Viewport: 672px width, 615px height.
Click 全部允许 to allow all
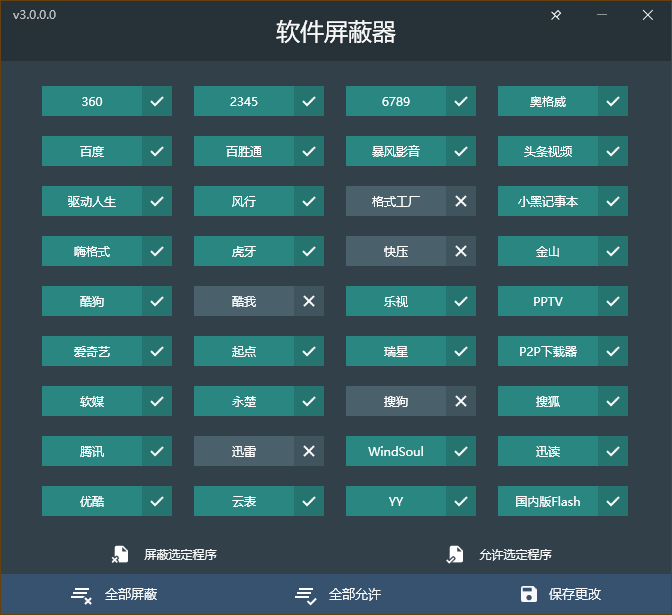355,594
